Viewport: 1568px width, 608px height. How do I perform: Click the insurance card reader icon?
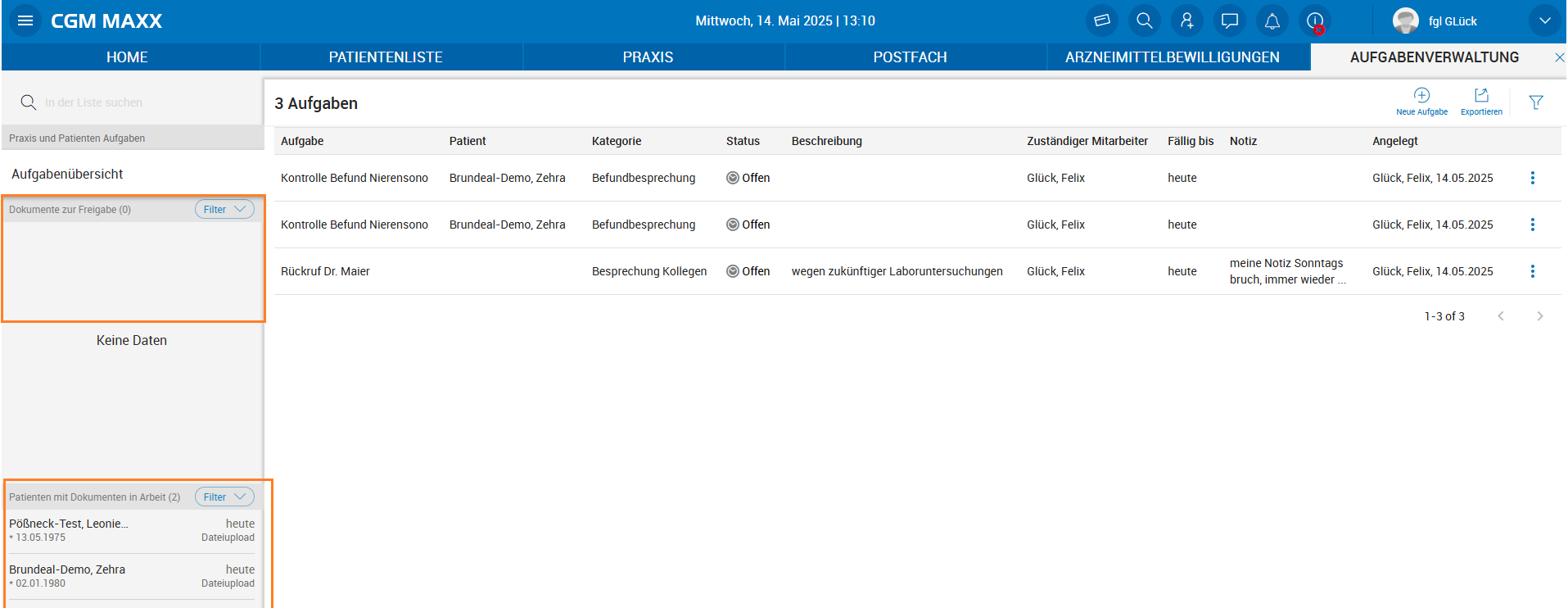[1102, 20]
